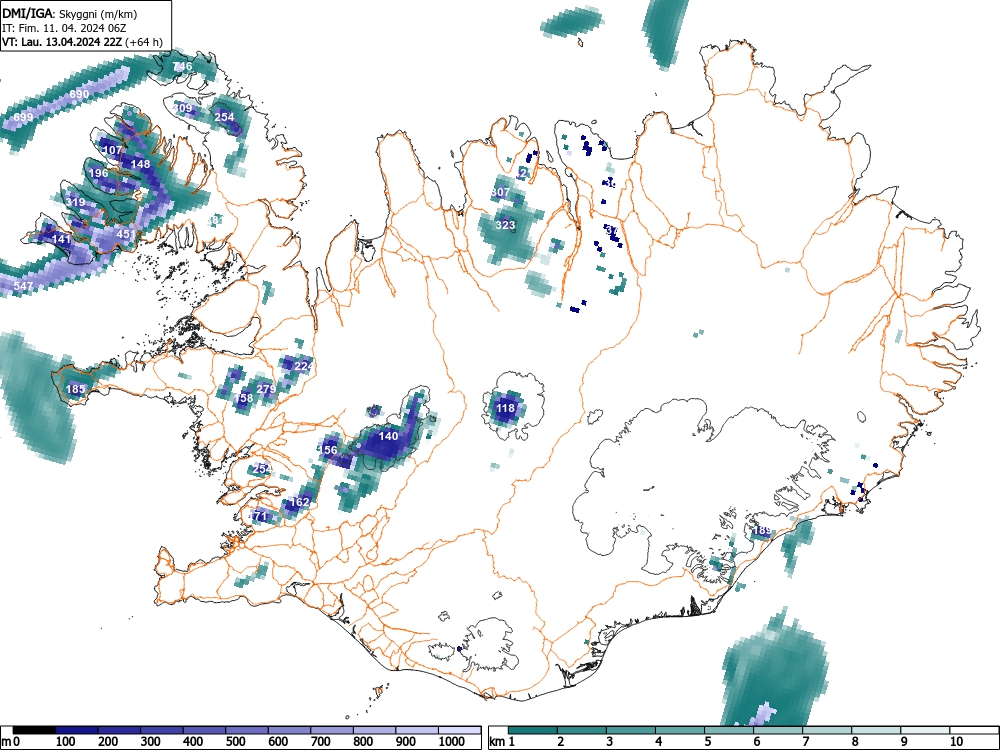Select the pale lavender 900–1000 m legend swatch
The image size is (1000, 750).
coord(417,730)
